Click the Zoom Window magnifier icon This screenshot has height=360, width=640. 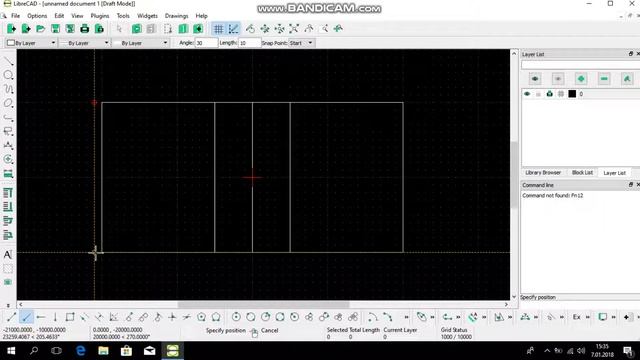325,29
